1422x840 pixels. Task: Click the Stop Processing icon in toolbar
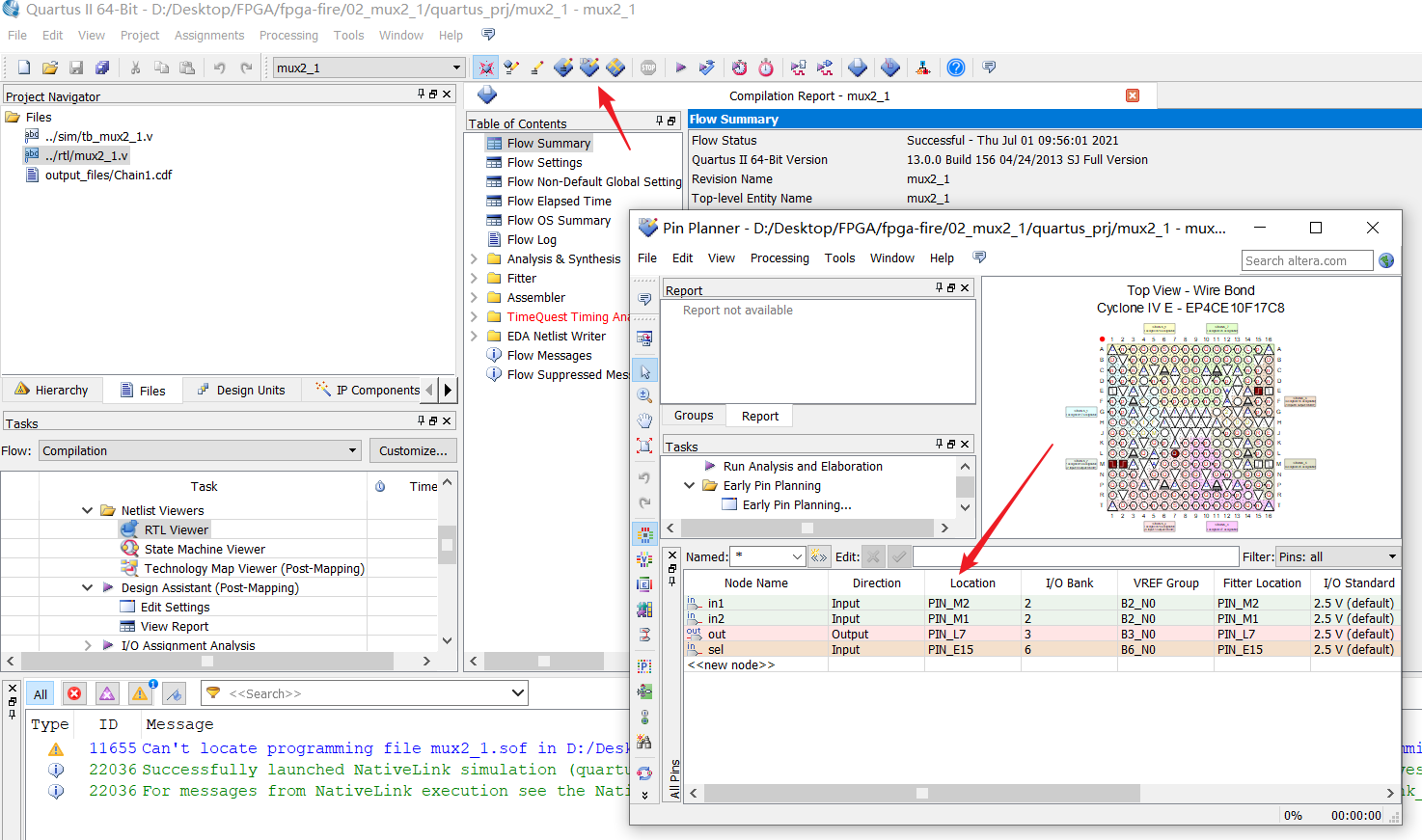coord(648,68)
